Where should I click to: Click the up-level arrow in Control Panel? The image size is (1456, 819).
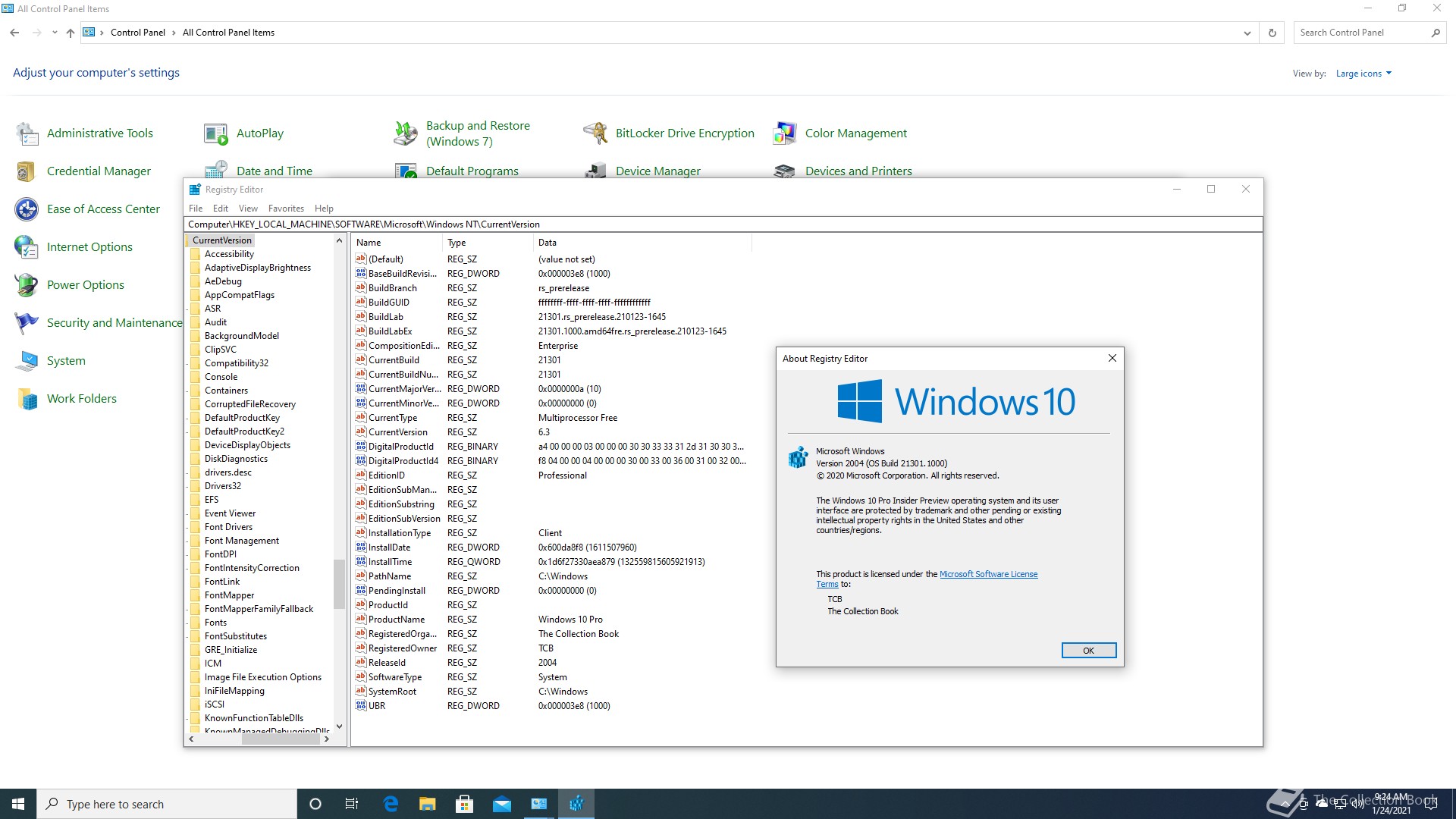[71, 33]
